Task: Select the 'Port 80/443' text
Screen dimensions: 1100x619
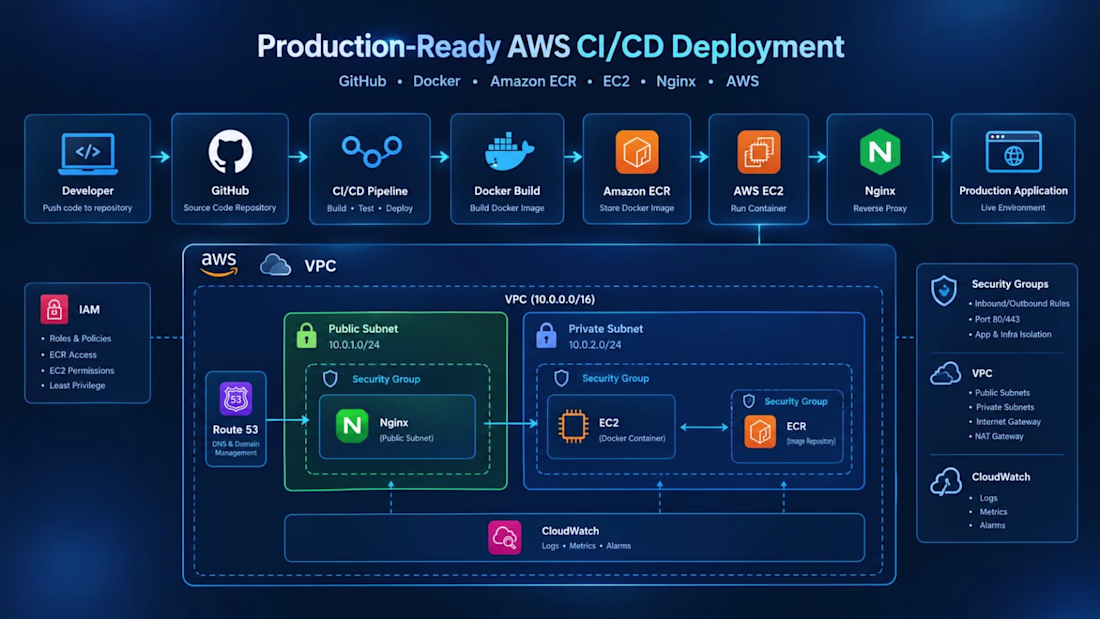Action: coord(998,319)
